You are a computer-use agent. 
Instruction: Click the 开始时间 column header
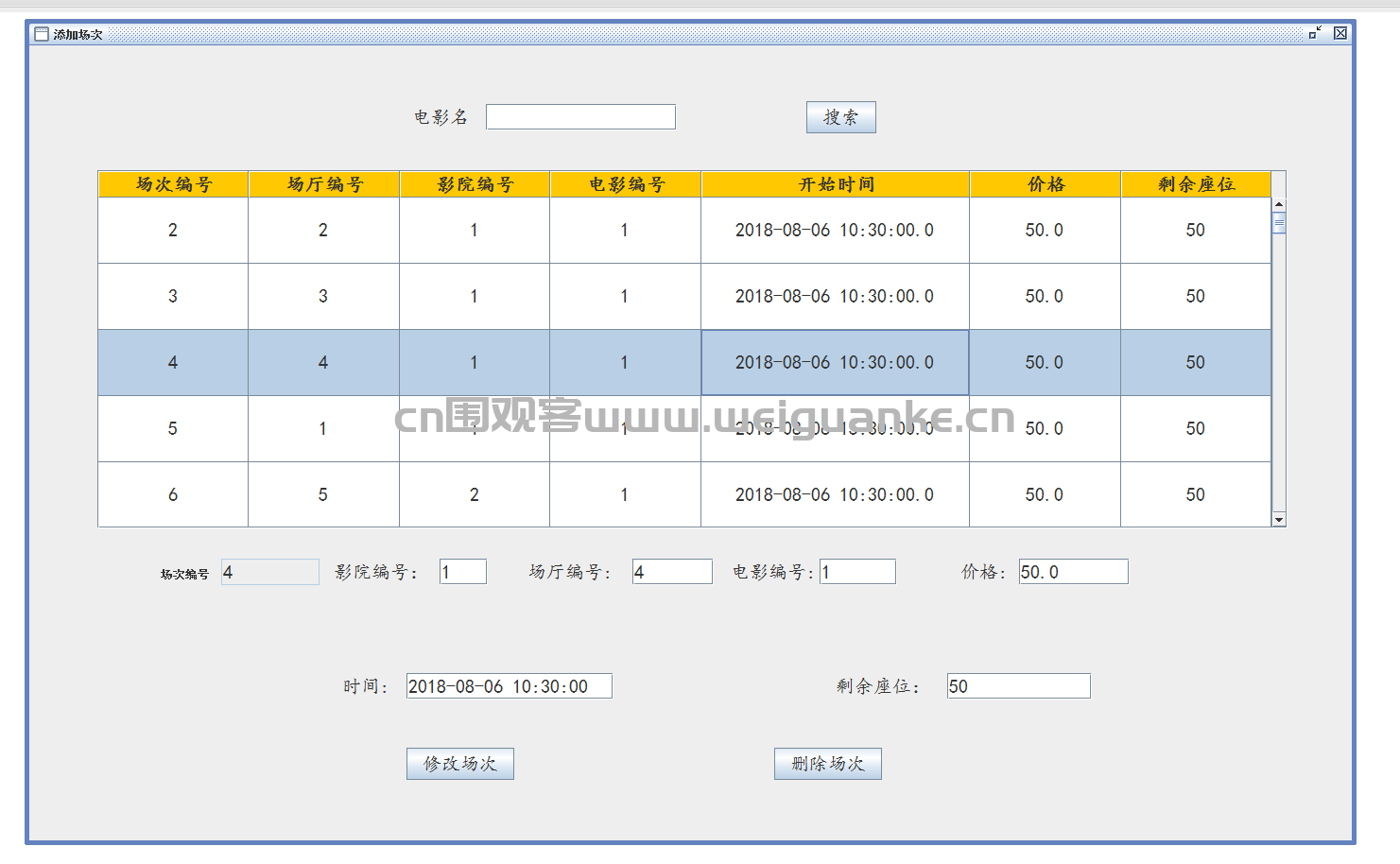click(x=835, y=184)
